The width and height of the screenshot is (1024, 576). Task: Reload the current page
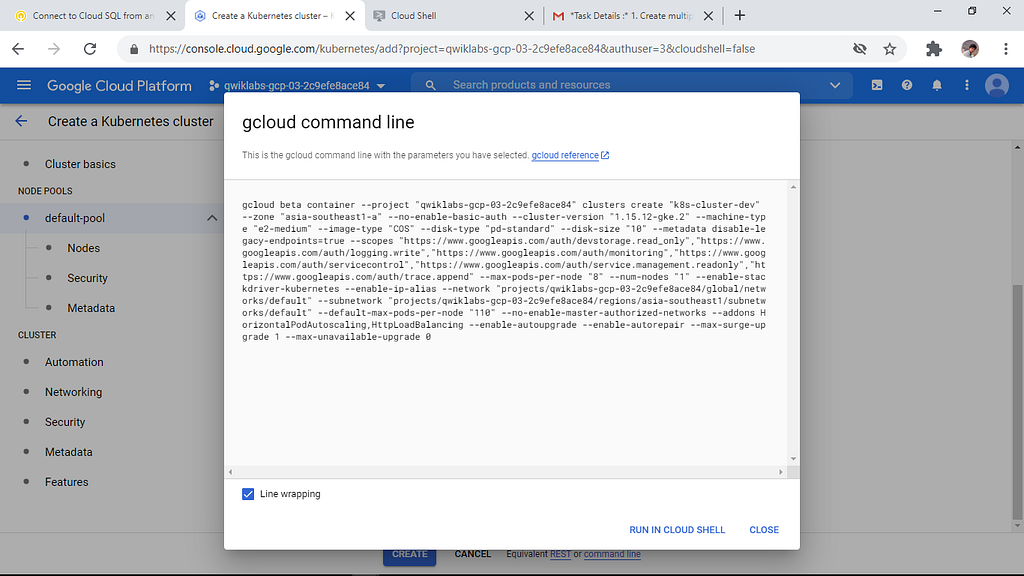90,49
